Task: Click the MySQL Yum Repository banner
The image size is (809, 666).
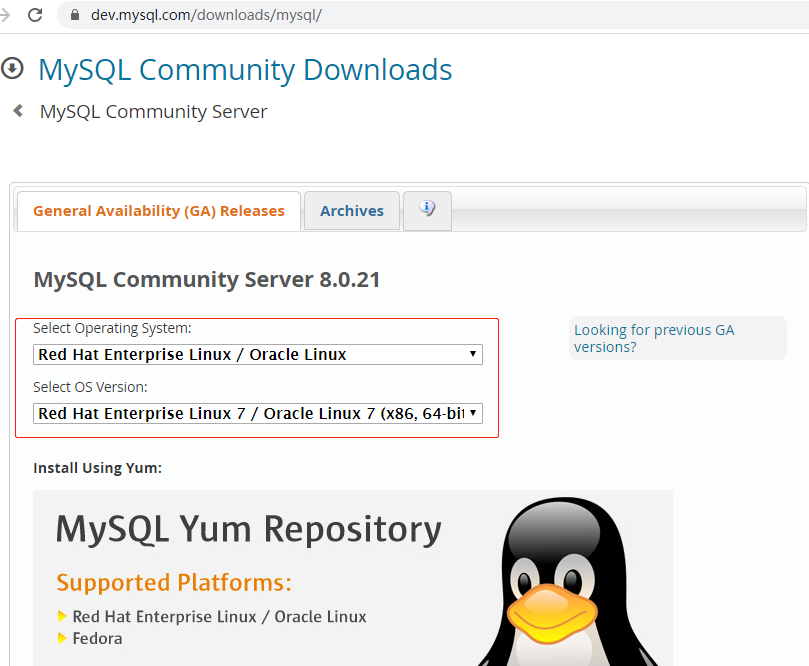Action: click(x=248, y=530)
